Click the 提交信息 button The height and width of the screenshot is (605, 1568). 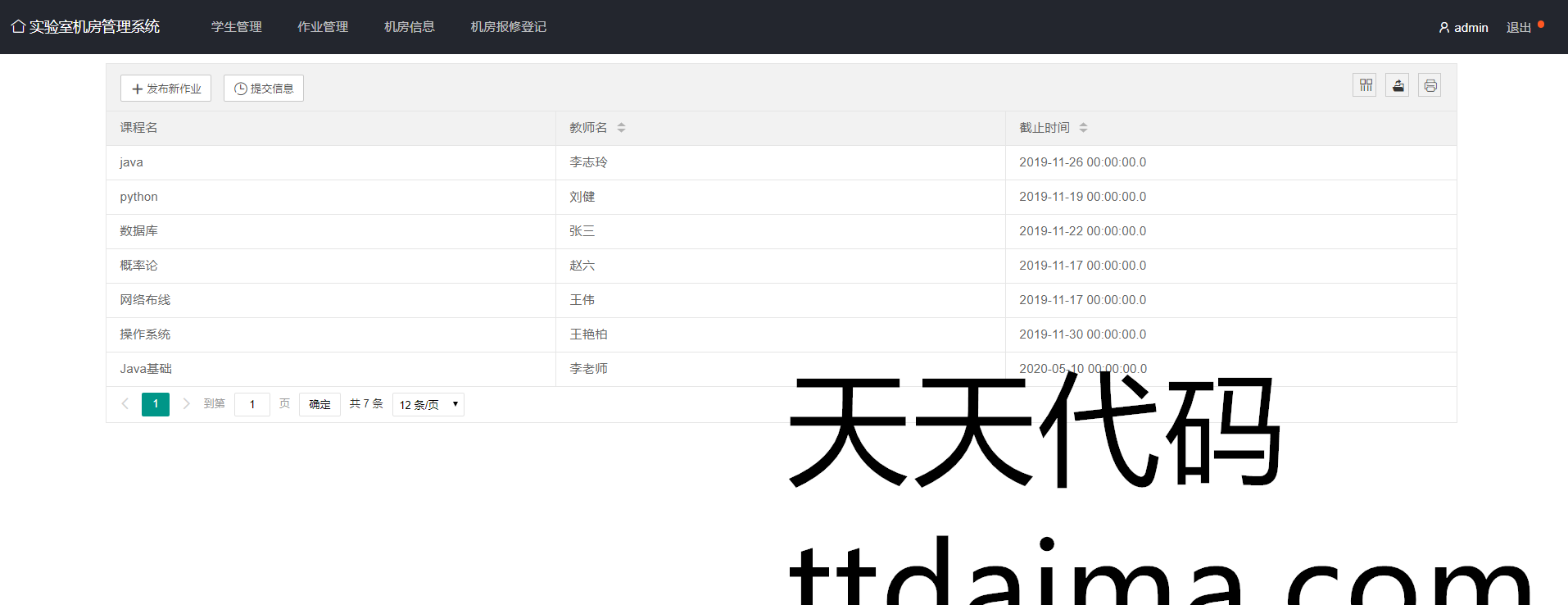(x=264, y=89)
